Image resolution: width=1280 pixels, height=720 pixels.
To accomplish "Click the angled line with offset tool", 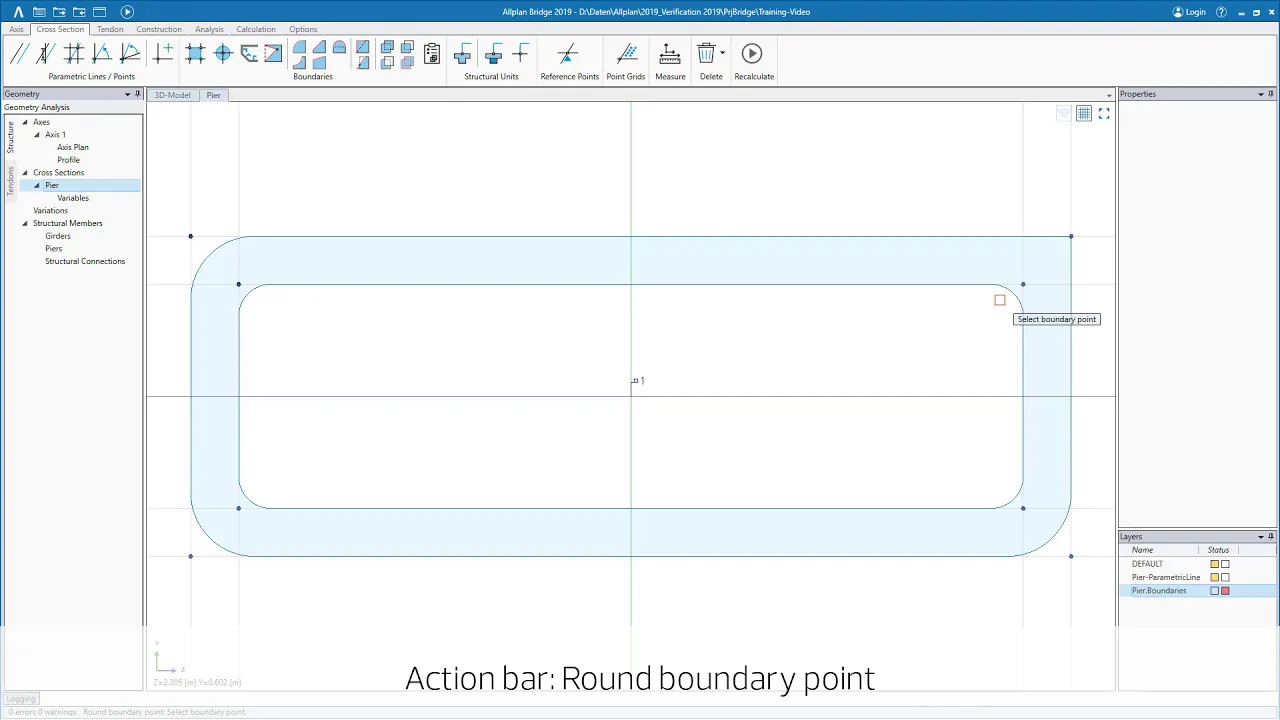I will 45,53.
